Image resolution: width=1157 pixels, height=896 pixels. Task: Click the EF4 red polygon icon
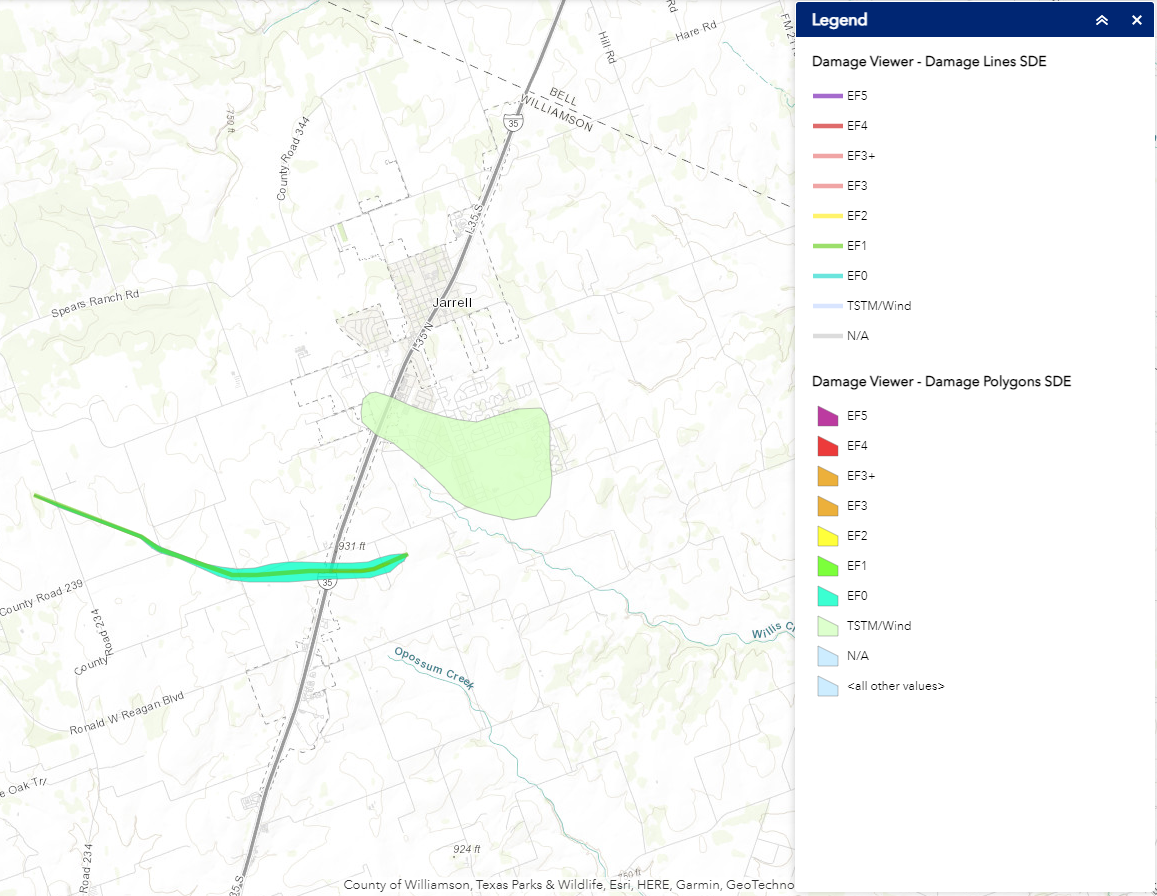point(828,446)
